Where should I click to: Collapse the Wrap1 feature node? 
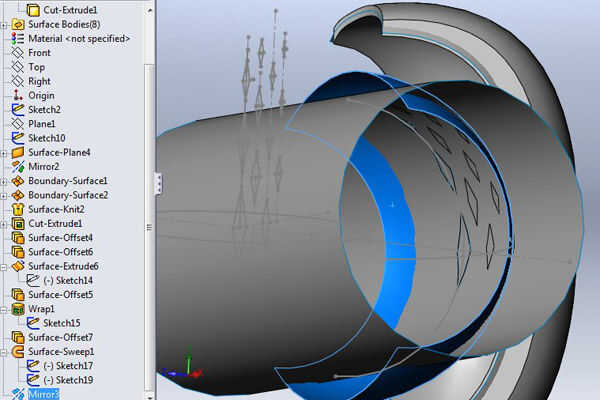coord(4,310)
